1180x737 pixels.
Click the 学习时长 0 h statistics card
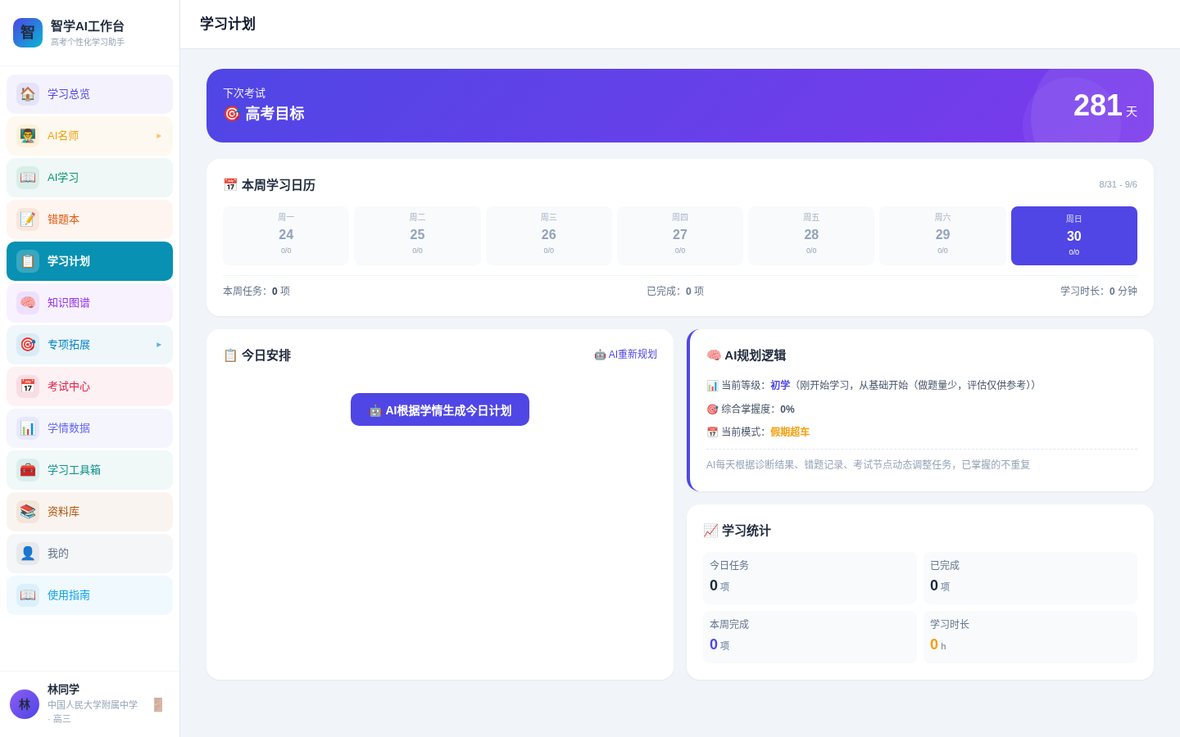1029,636
